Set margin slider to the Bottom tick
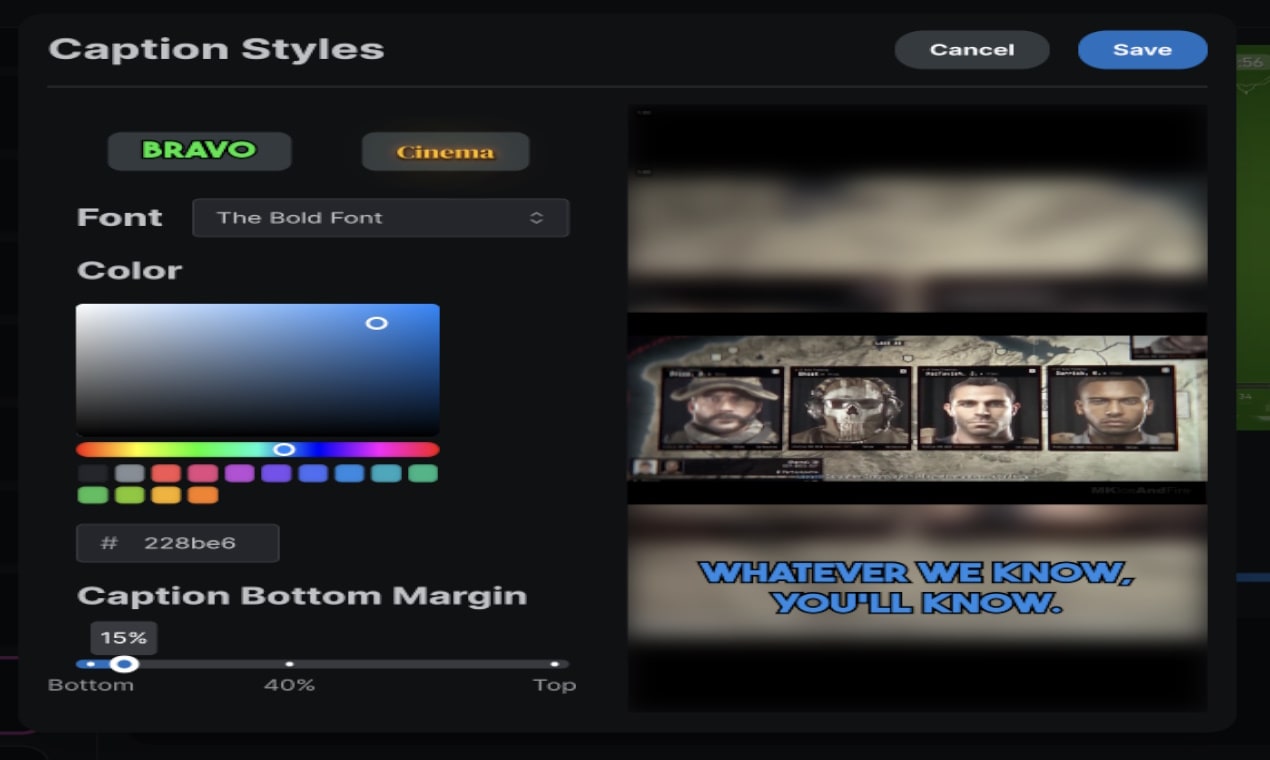 tap(90, 664)
